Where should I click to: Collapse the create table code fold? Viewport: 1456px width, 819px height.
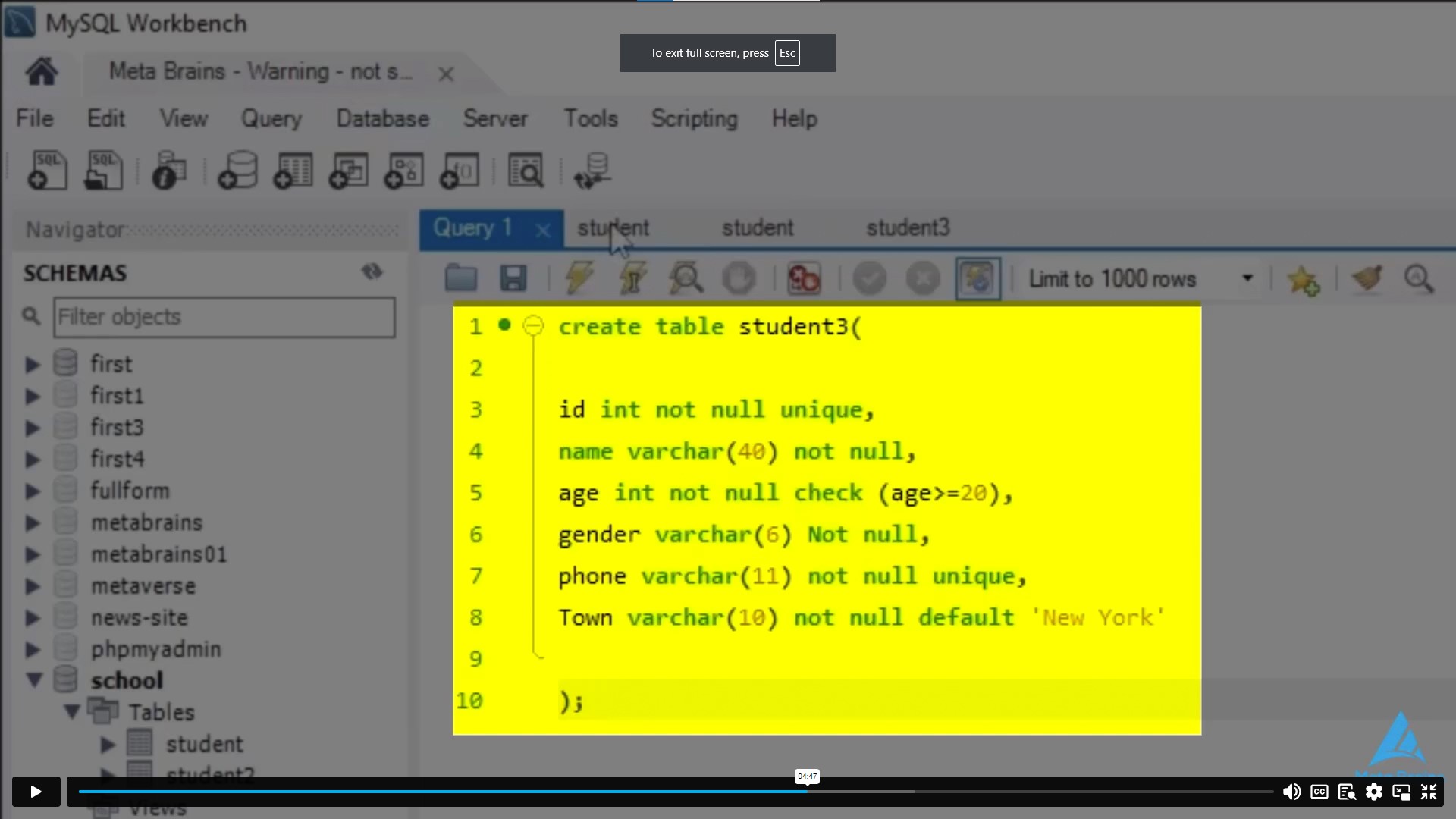(x=534, y=326)
